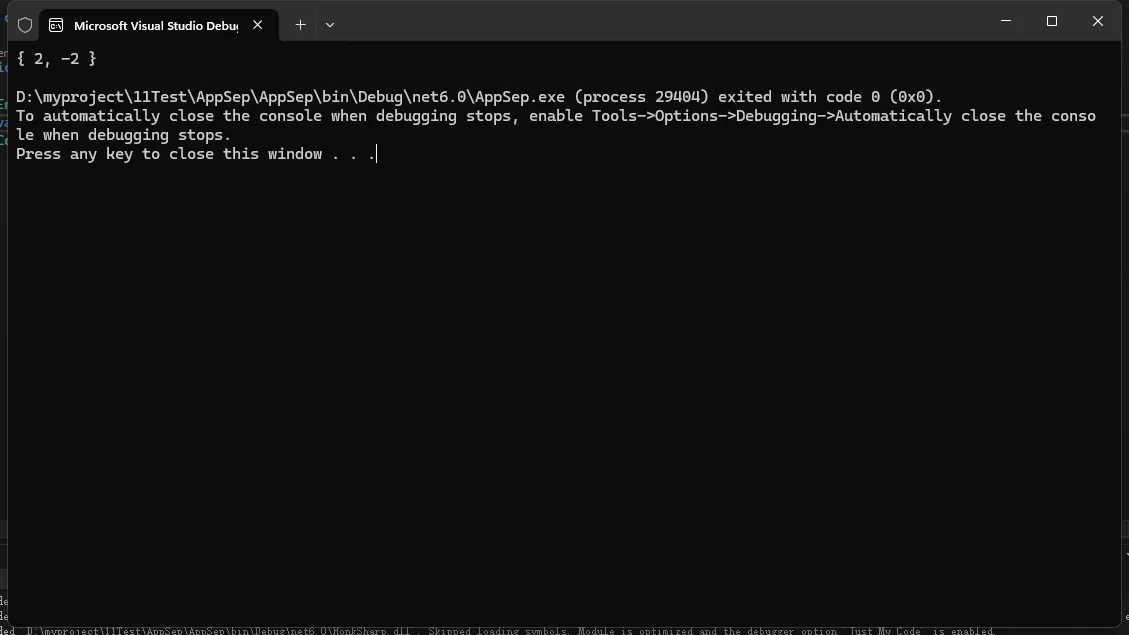Click the terminal icon on the console tab
1129x635 pixels.
click(56, 25)
